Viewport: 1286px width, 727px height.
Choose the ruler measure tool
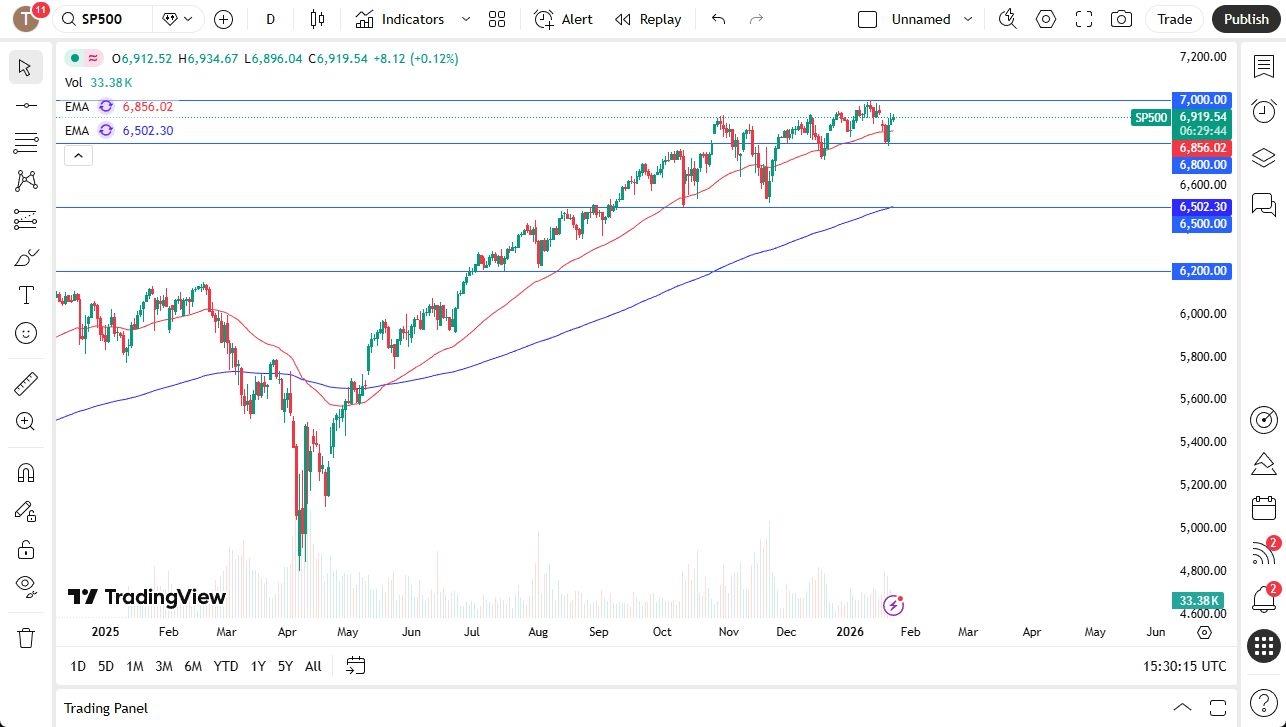coord(26,383)
